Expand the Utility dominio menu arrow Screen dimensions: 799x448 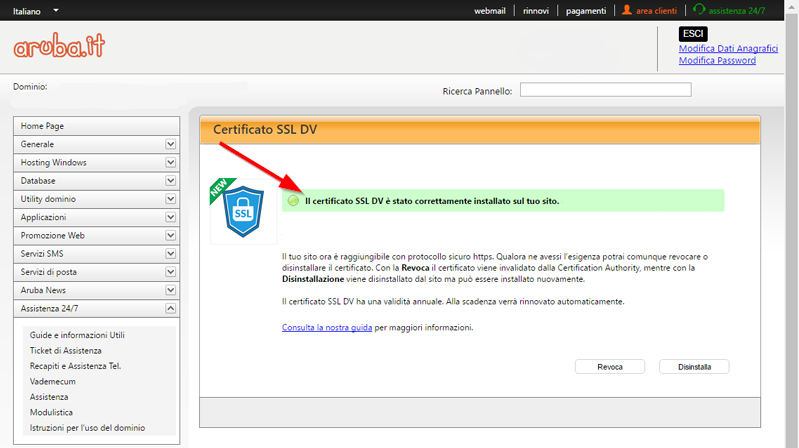pyautogui.click(x=170, y=199)
